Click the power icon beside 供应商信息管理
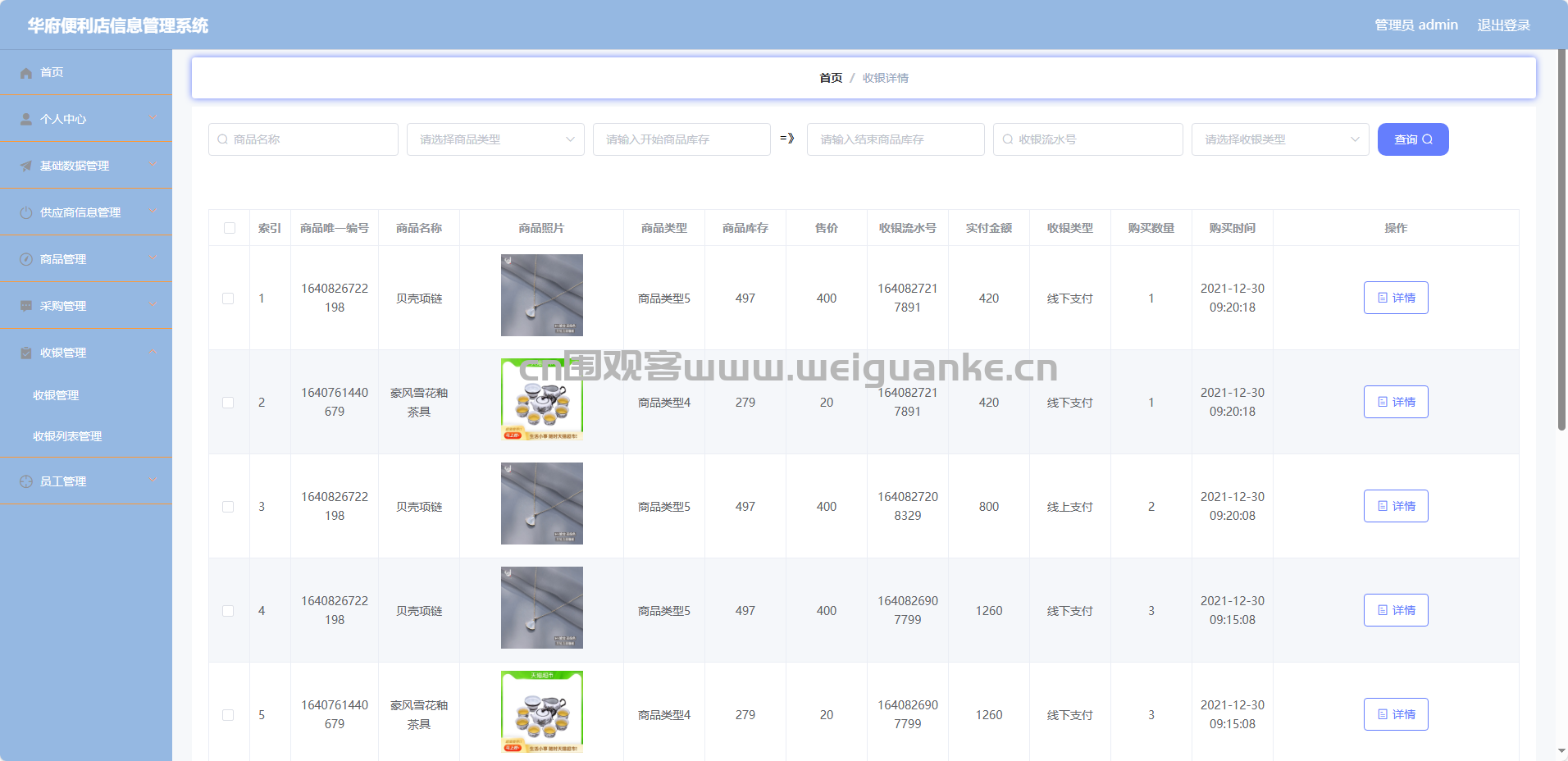This screenshot has height=761, width=1568. pyautogui.click(x=26, y=212)
